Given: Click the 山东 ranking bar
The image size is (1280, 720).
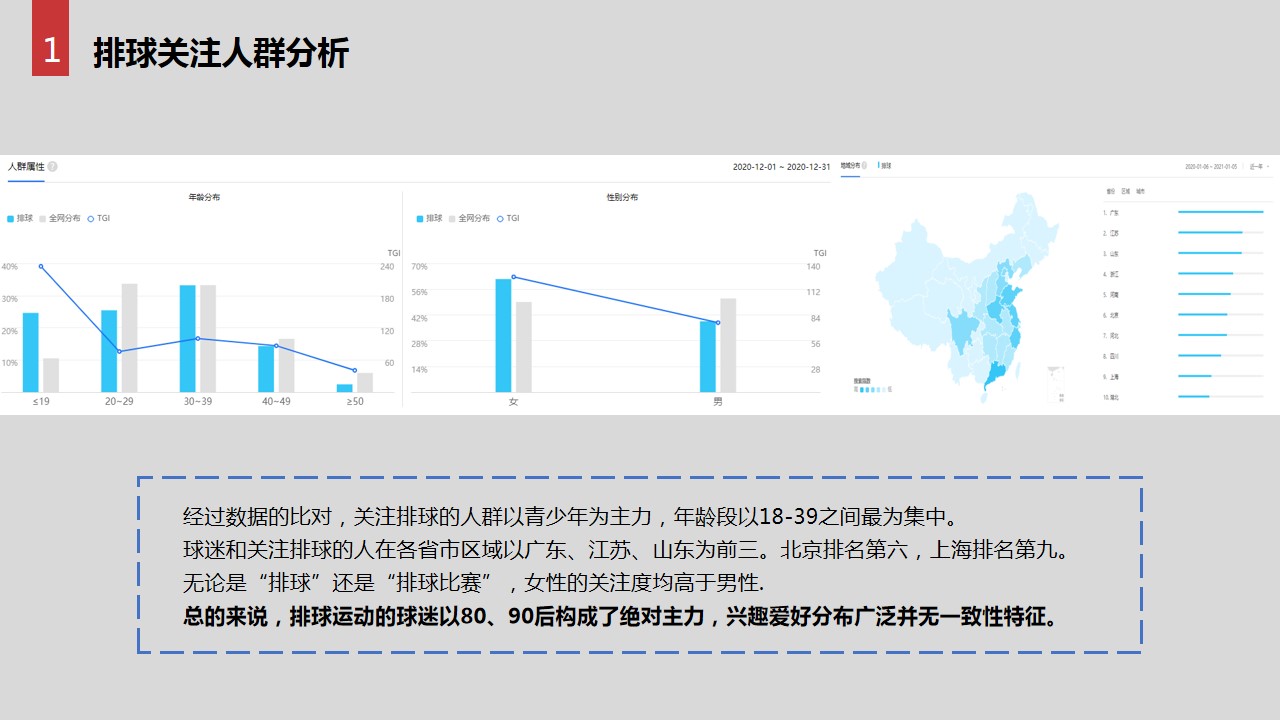Looking at the screenshot, I should tap(1210, 253).
